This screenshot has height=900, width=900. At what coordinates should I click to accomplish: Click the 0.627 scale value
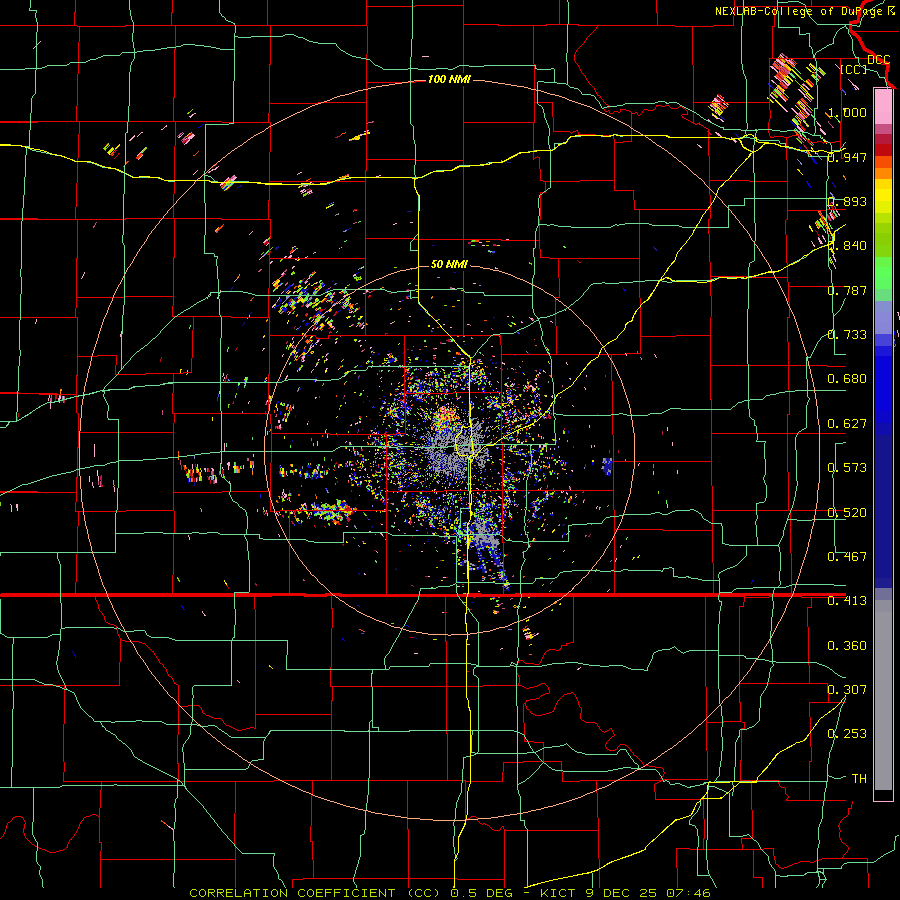click(847, 424)
